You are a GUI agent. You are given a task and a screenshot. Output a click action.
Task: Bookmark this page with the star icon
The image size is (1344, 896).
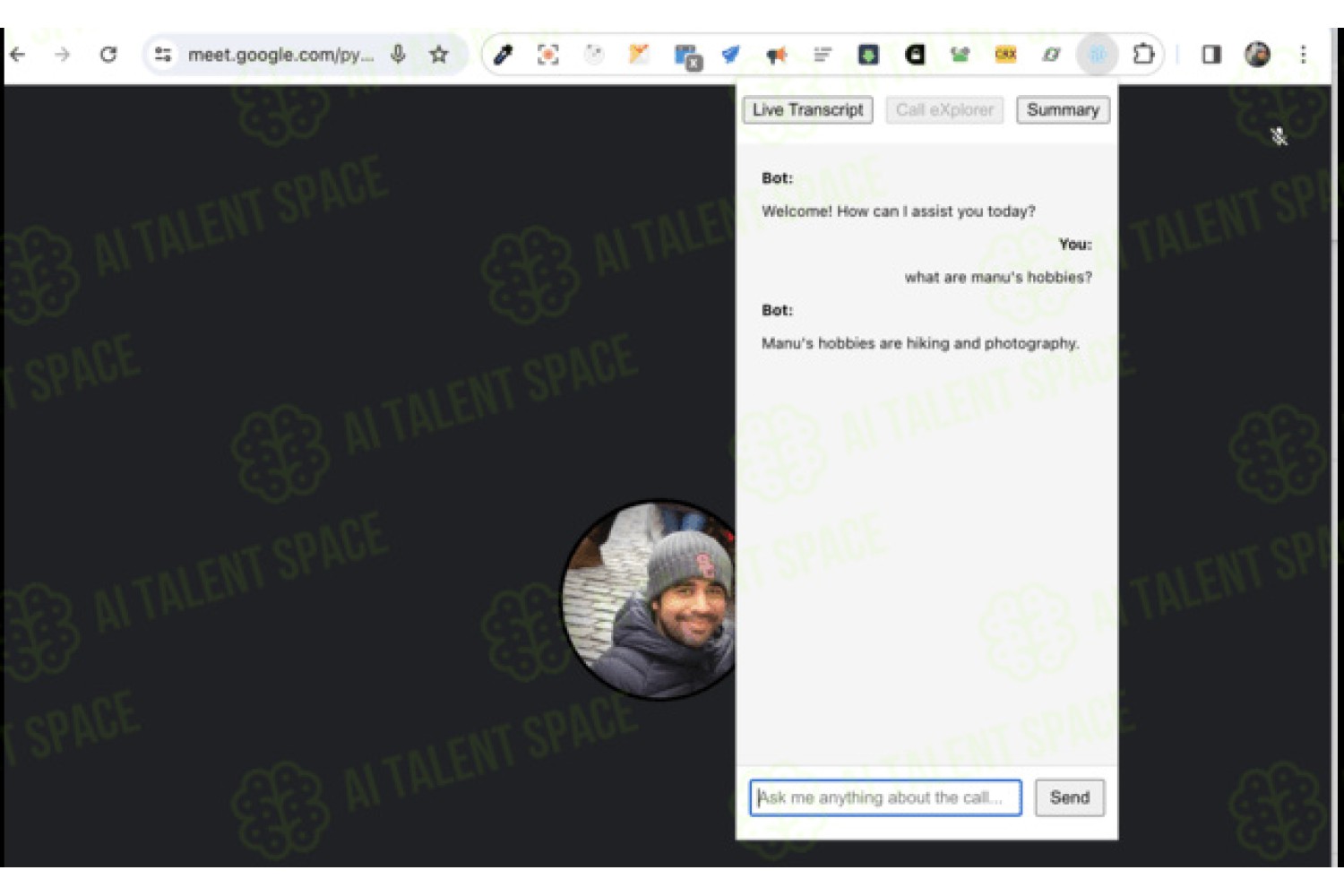tap(439, 55)
